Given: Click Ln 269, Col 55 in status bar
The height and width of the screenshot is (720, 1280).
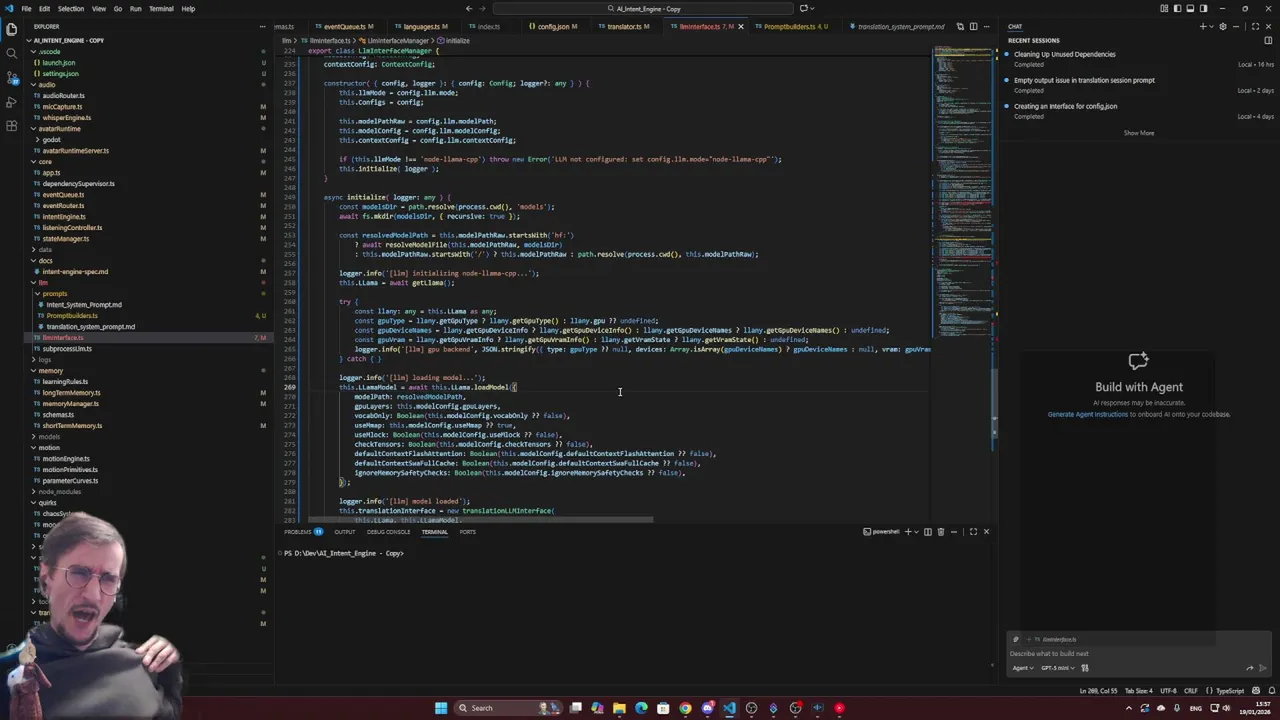Looking at the screenshot, I should click(x=1098, y=691).
